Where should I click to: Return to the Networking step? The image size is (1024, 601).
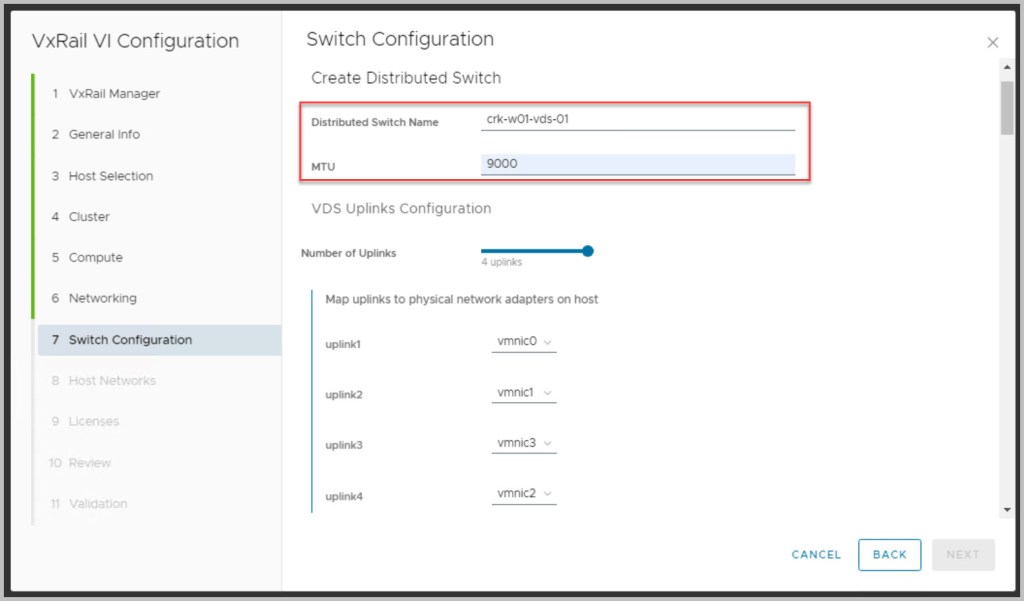coord(102,299)
